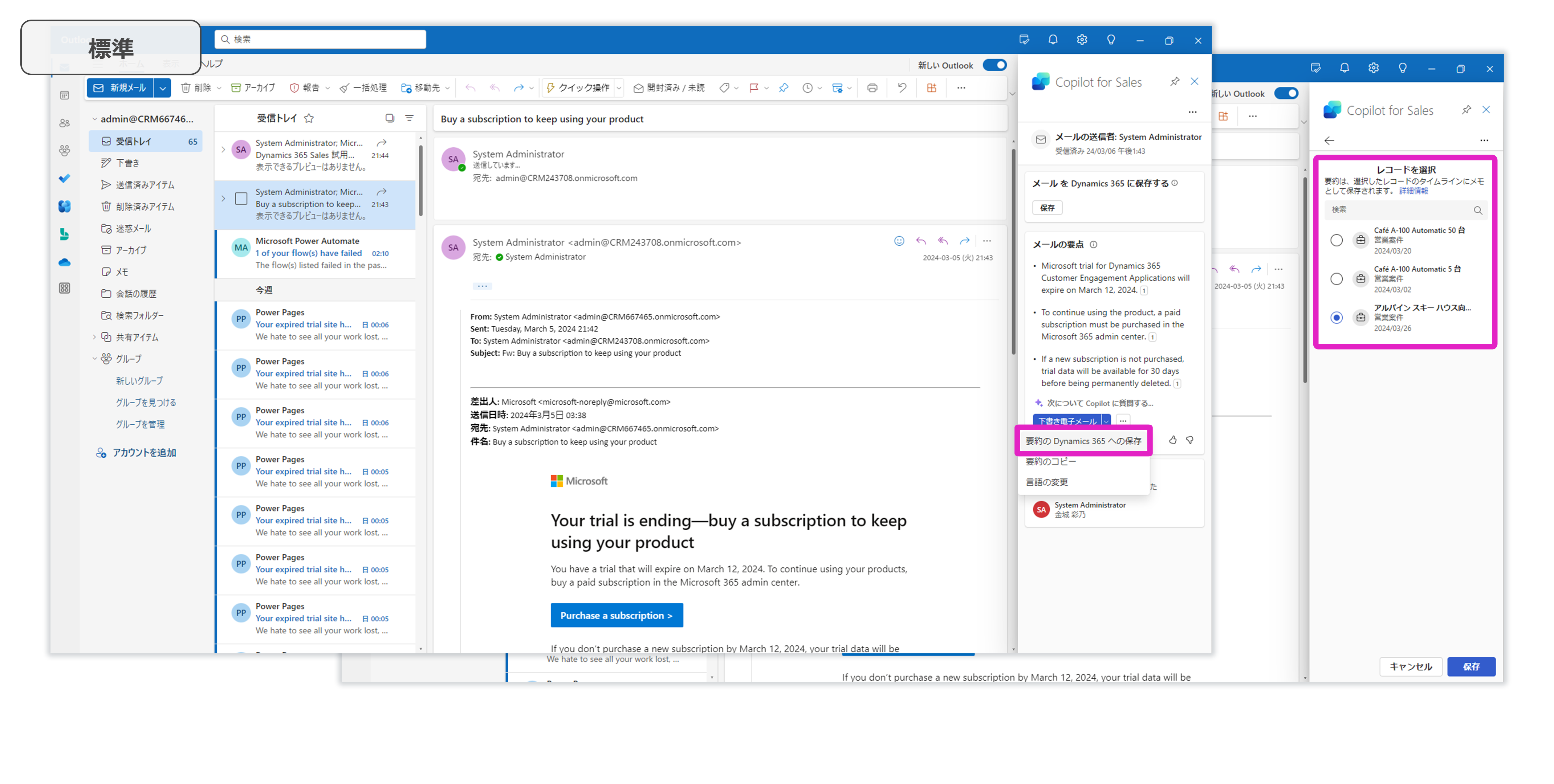Open the dropdown arrow next to 新規メール

point(162,88)
